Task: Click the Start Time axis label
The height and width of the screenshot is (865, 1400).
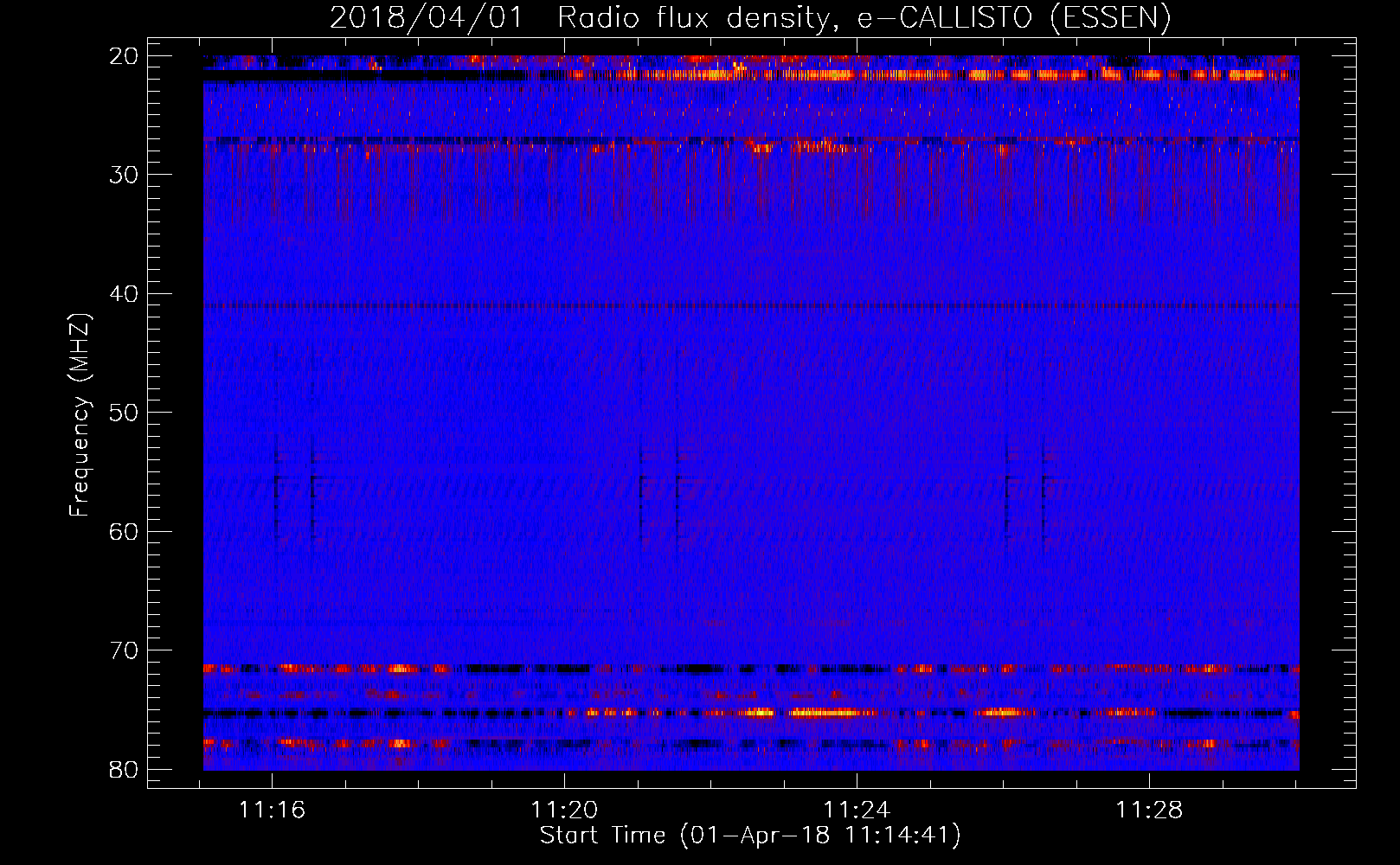Action: (750, 835)
